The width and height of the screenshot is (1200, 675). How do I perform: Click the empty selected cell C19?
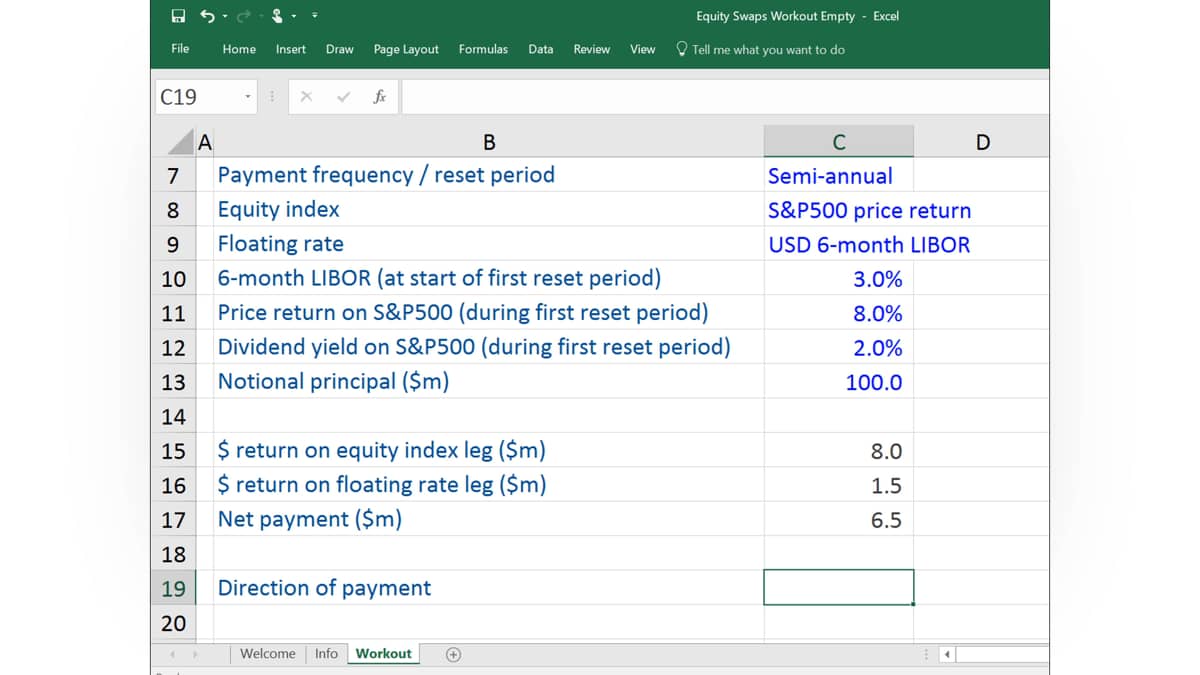coord(838,588)
